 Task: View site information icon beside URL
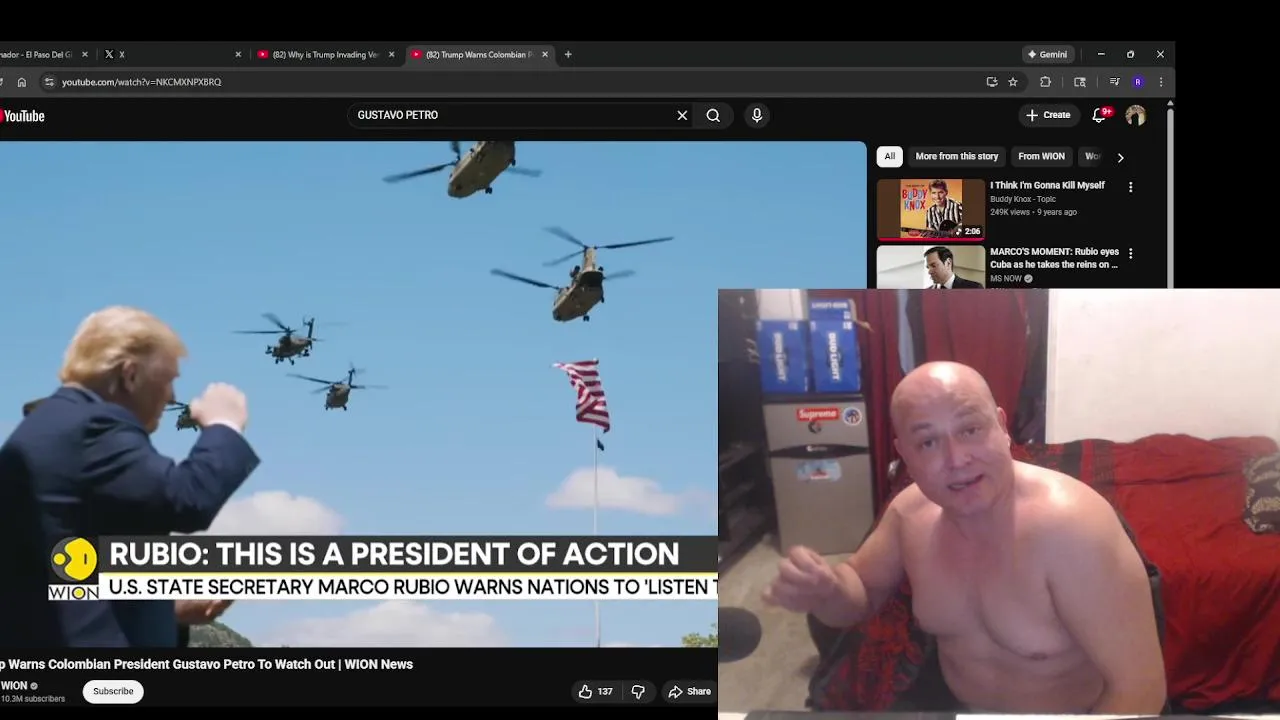(x=49, y=82)
